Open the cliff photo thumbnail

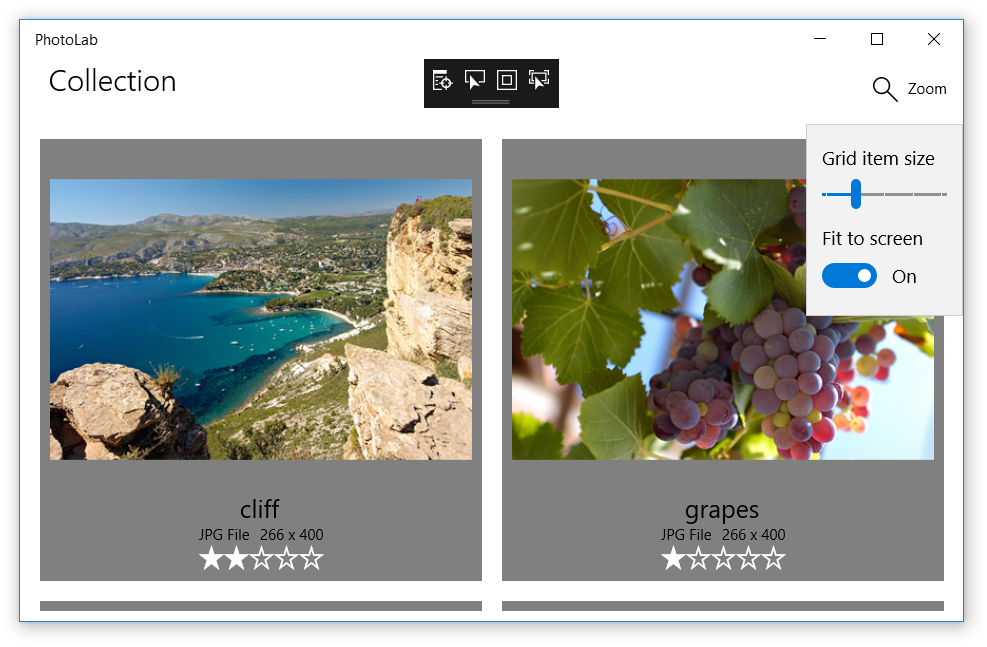point(261,319)
